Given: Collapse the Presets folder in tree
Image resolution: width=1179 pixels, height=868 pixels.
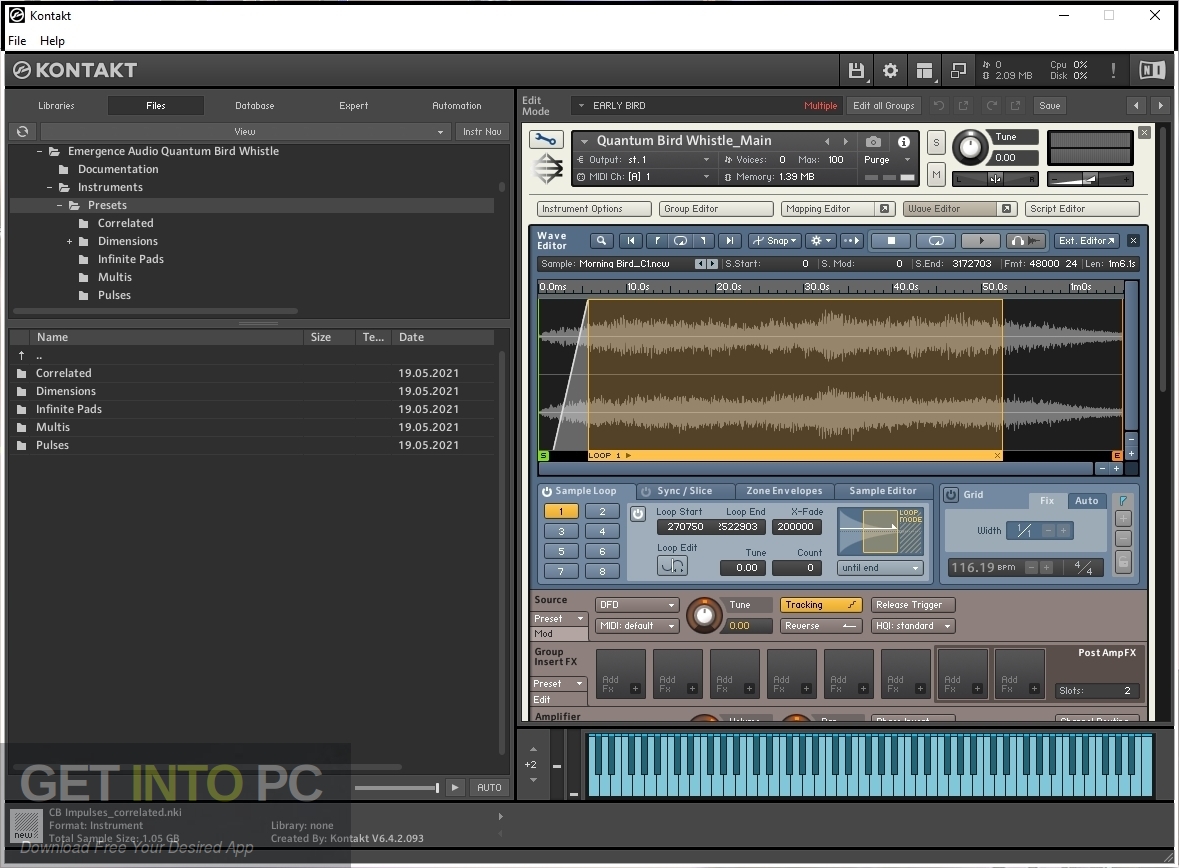Looking at the screenshot, I should tap(59, 205).
